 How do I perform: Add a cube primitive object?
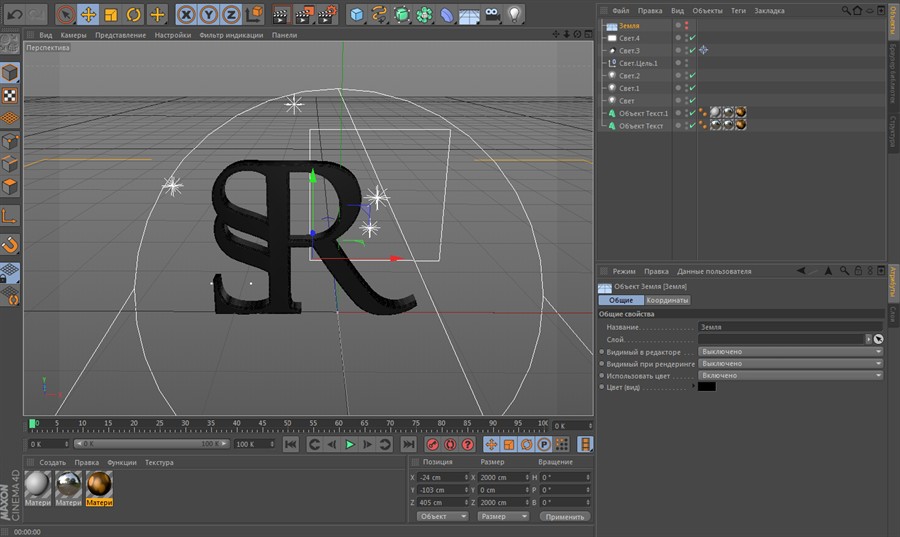pyautogui.click(x=357, y=14)
